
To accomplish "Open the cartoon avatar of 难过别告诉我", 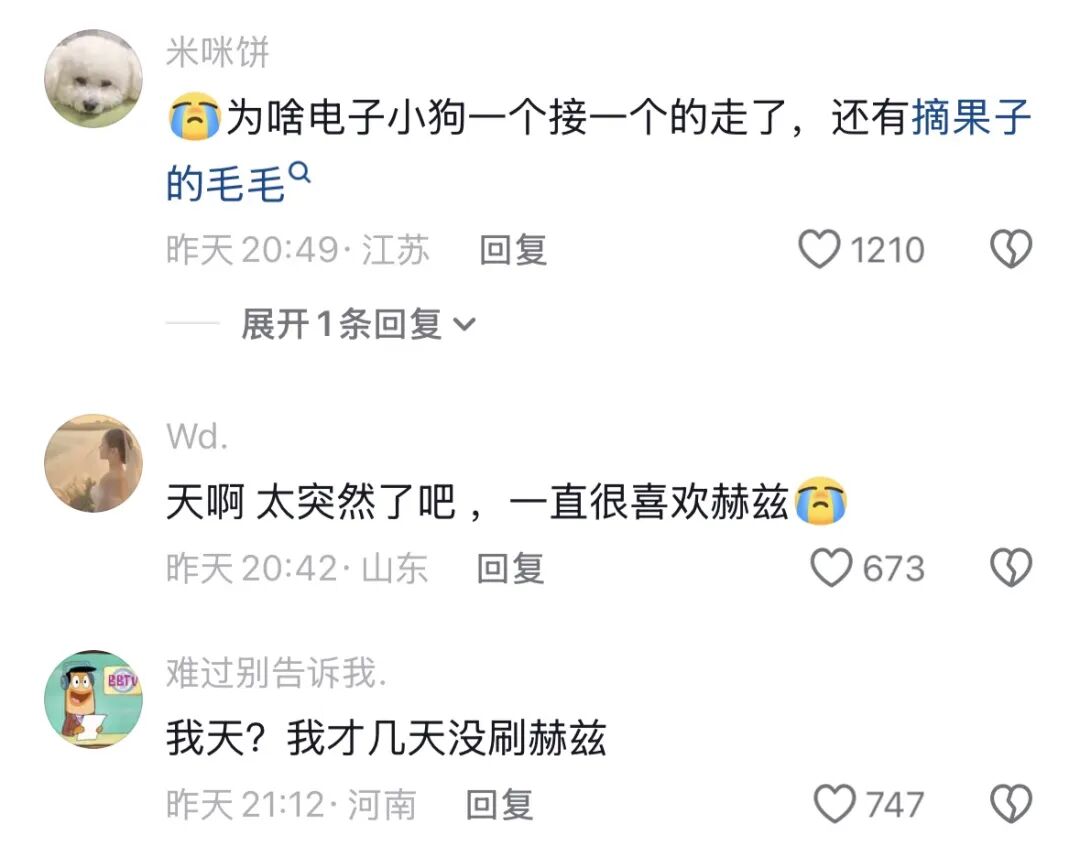I will tap(94, 699).
